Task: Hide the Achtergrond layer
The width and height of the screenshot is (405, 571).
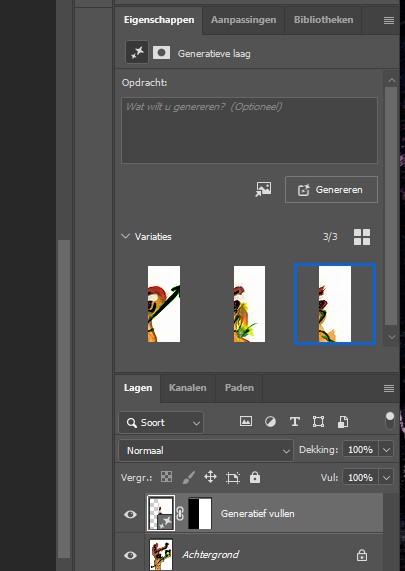Action: [130, 555]
